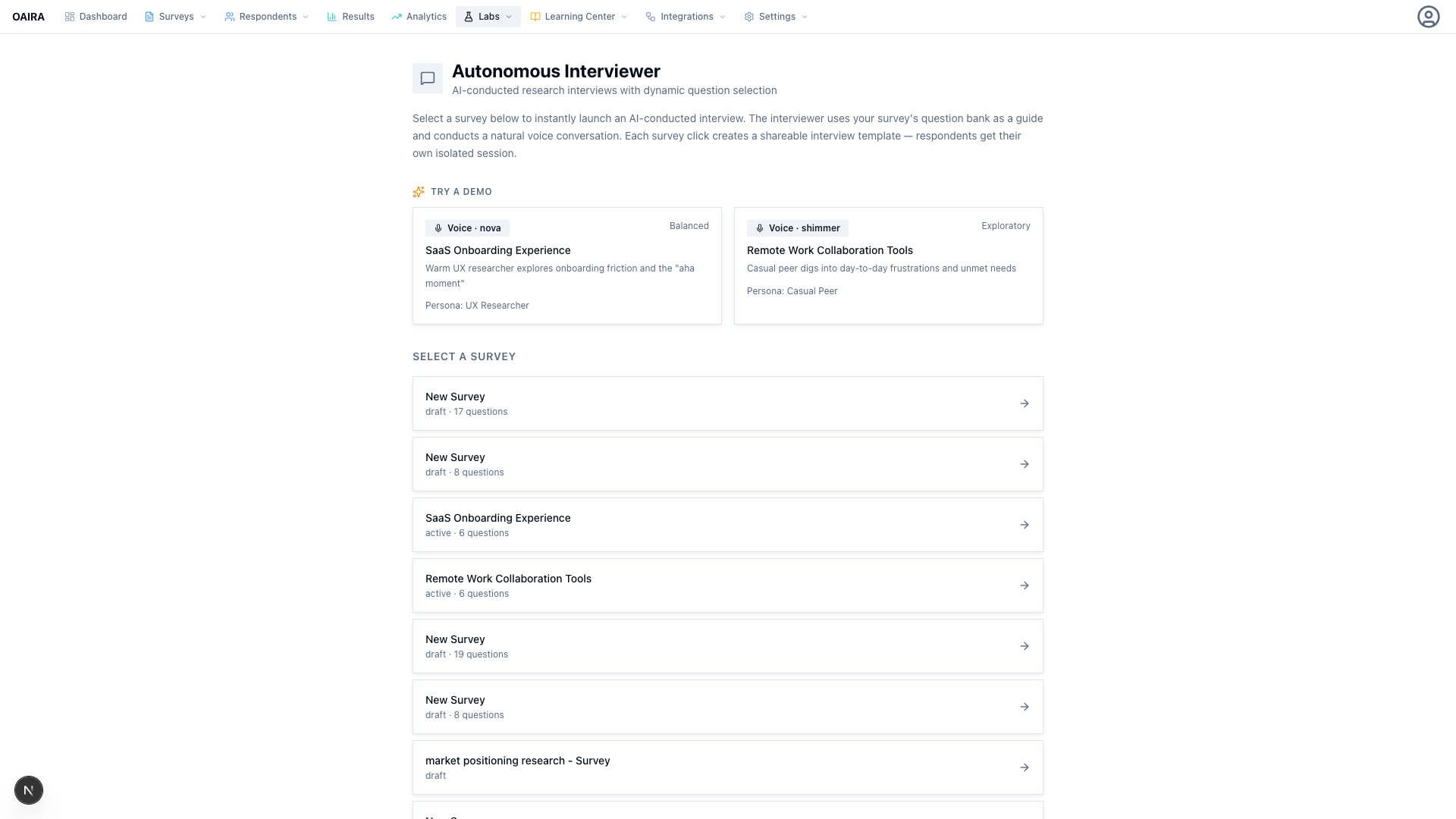Expand the Labs menu chevron
This screenshot has width=1456, height=819.
509,17
